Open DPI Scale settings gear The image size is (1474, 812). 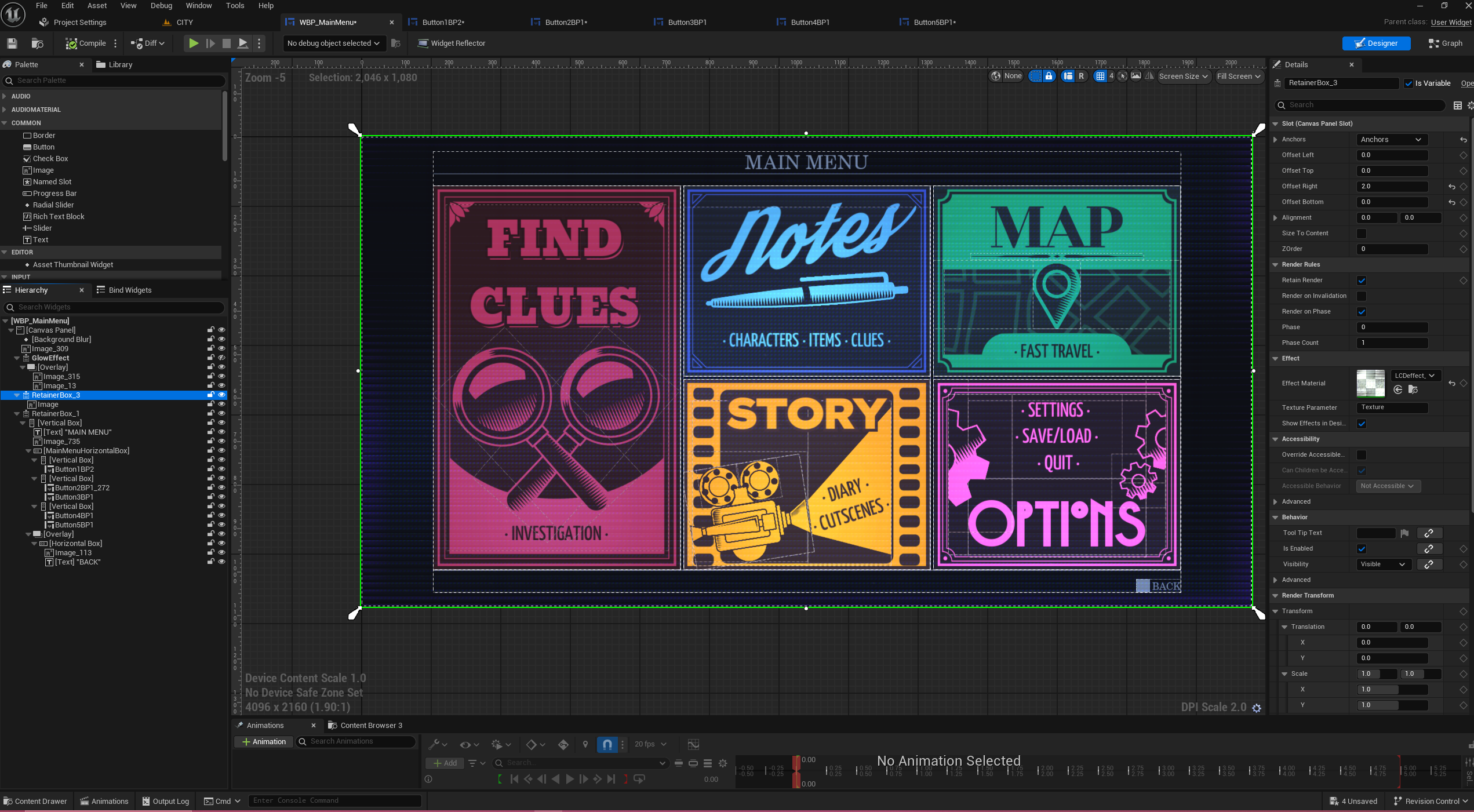pyautogui.click(x=1257, y=708)
